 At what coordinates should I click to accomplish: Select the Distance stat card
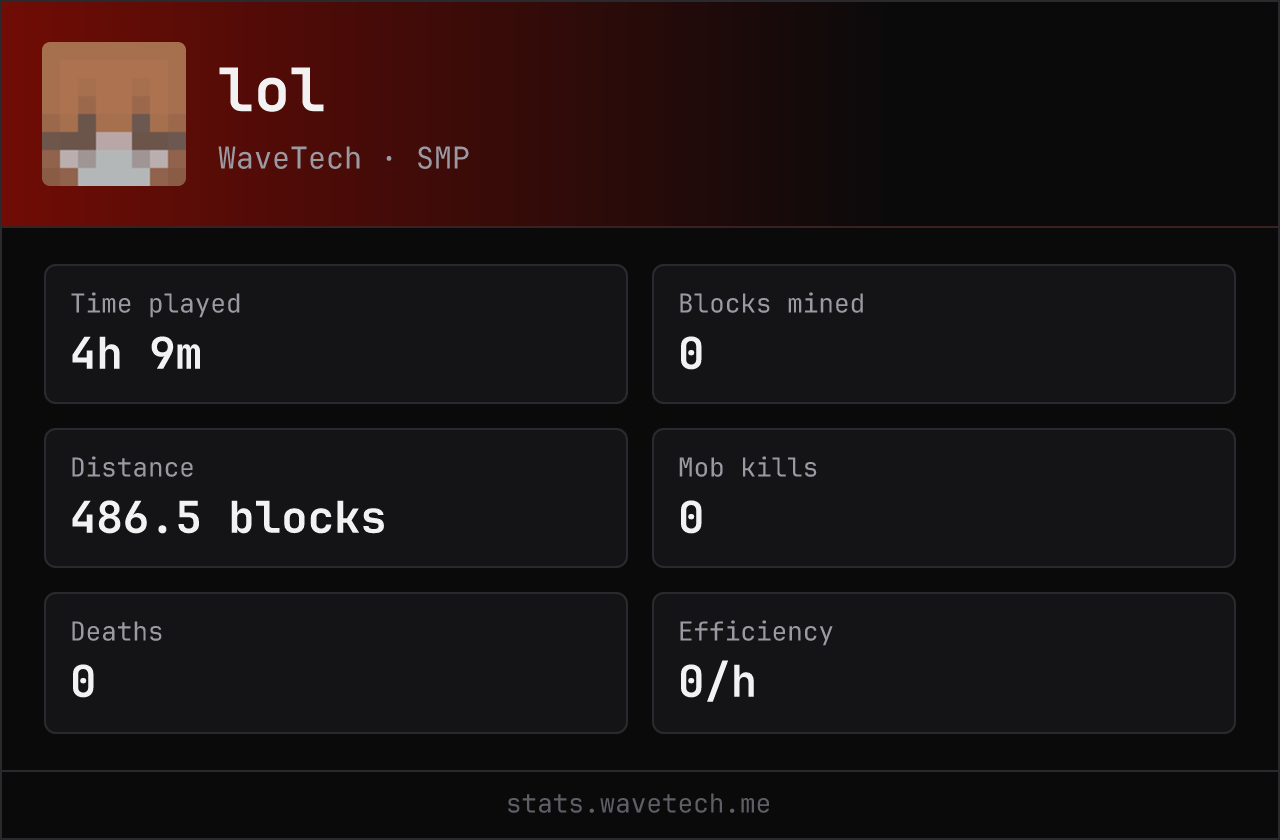[x=336, y=498]
